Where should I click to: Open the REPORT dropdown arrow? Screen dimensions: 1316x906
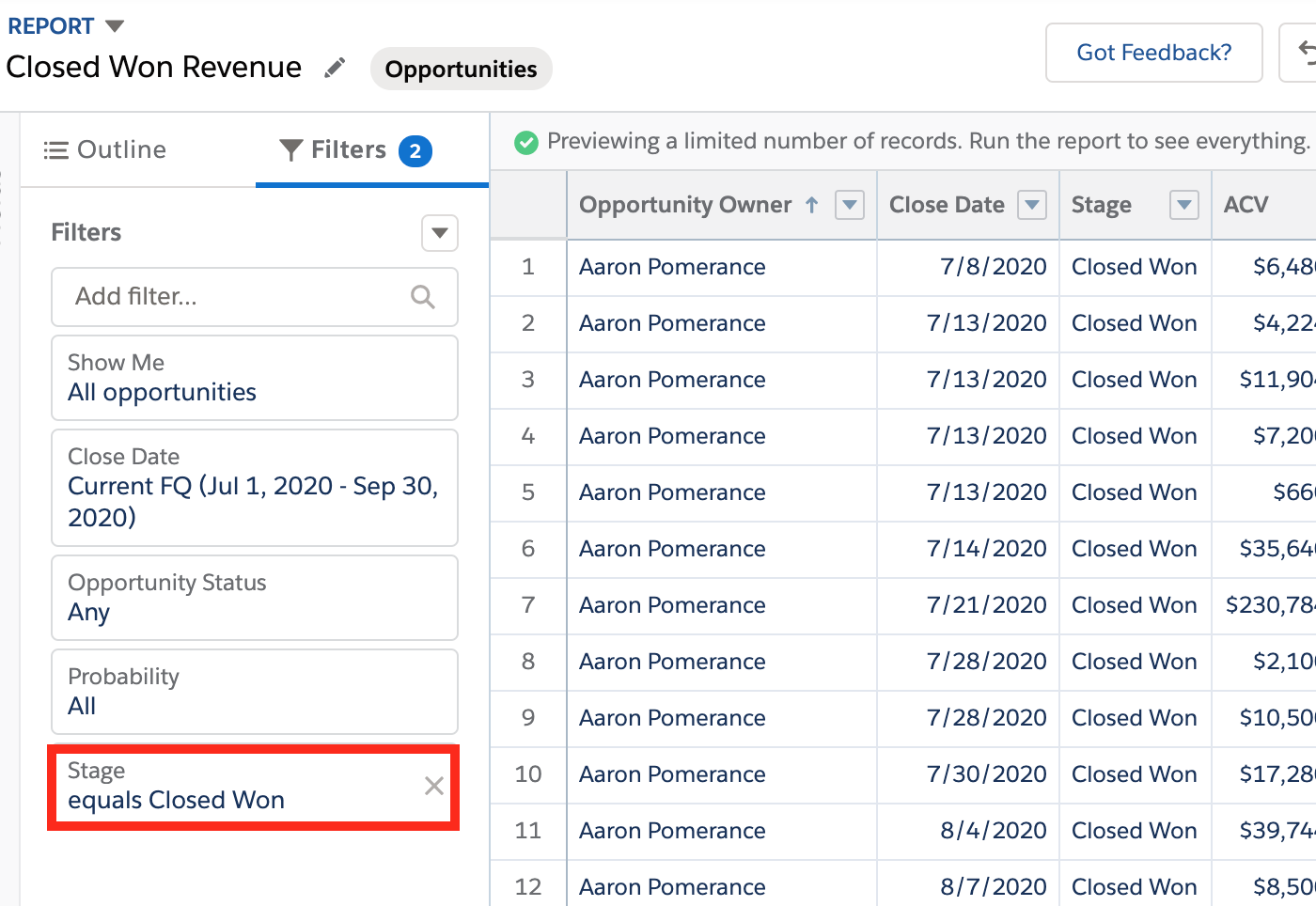(x=115, y=26)
